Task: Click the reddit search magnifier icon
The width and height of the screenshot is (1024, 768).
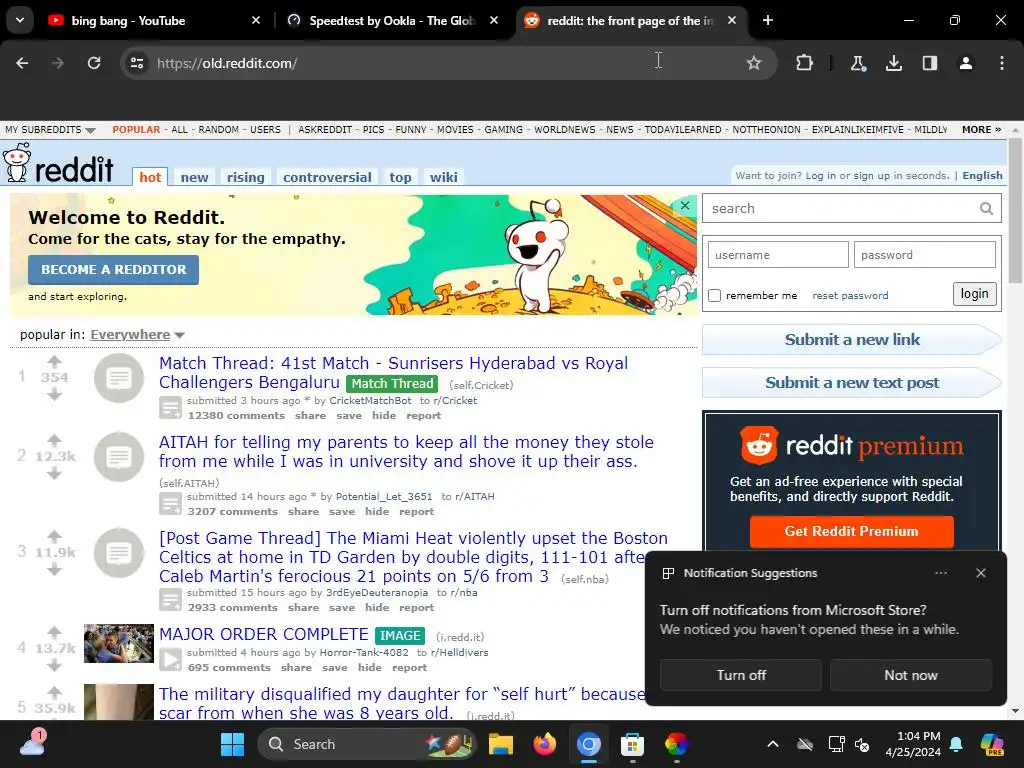Action: (986, 208)
